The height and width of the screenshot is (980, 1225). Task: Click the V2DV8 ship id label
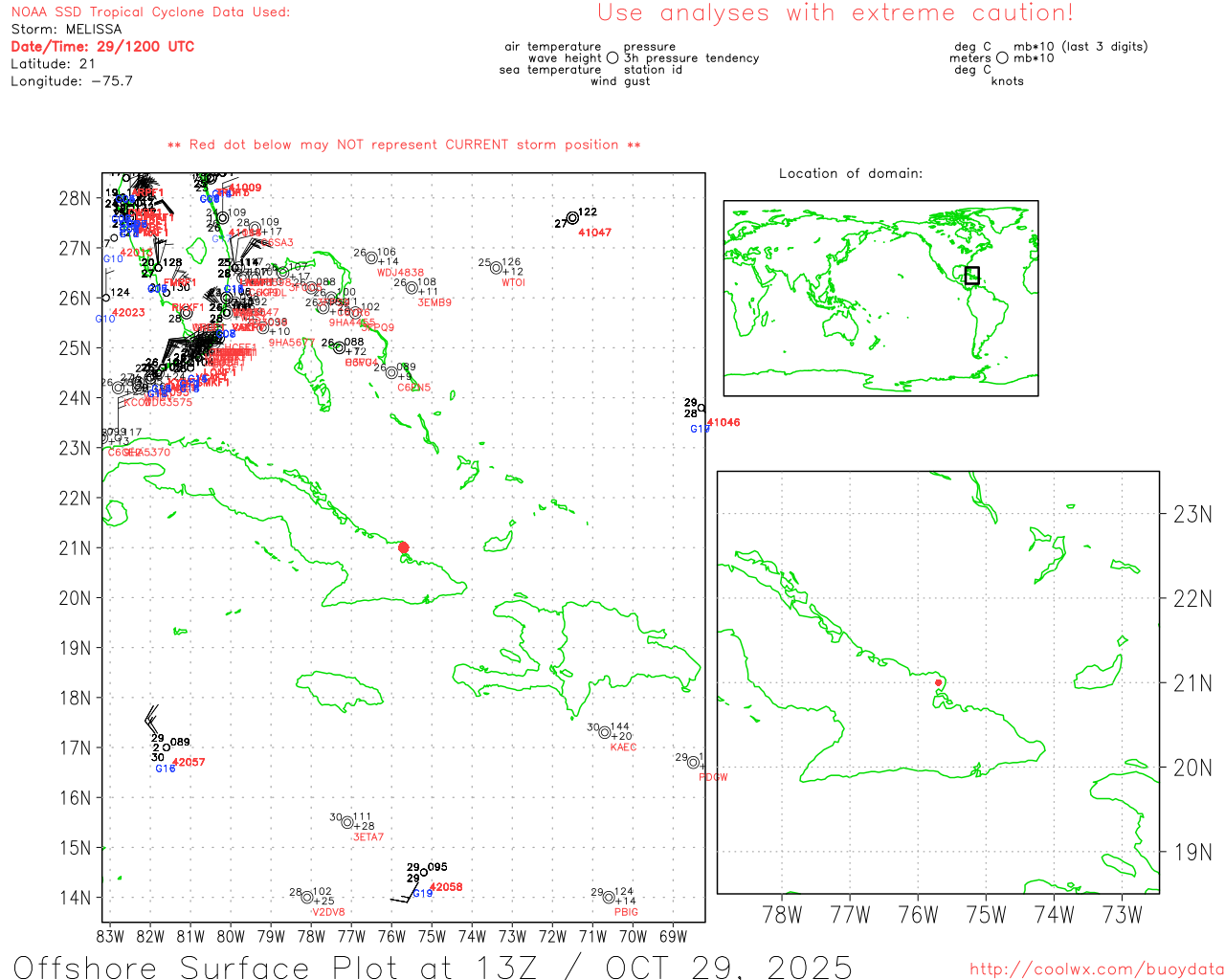(328, 912)
